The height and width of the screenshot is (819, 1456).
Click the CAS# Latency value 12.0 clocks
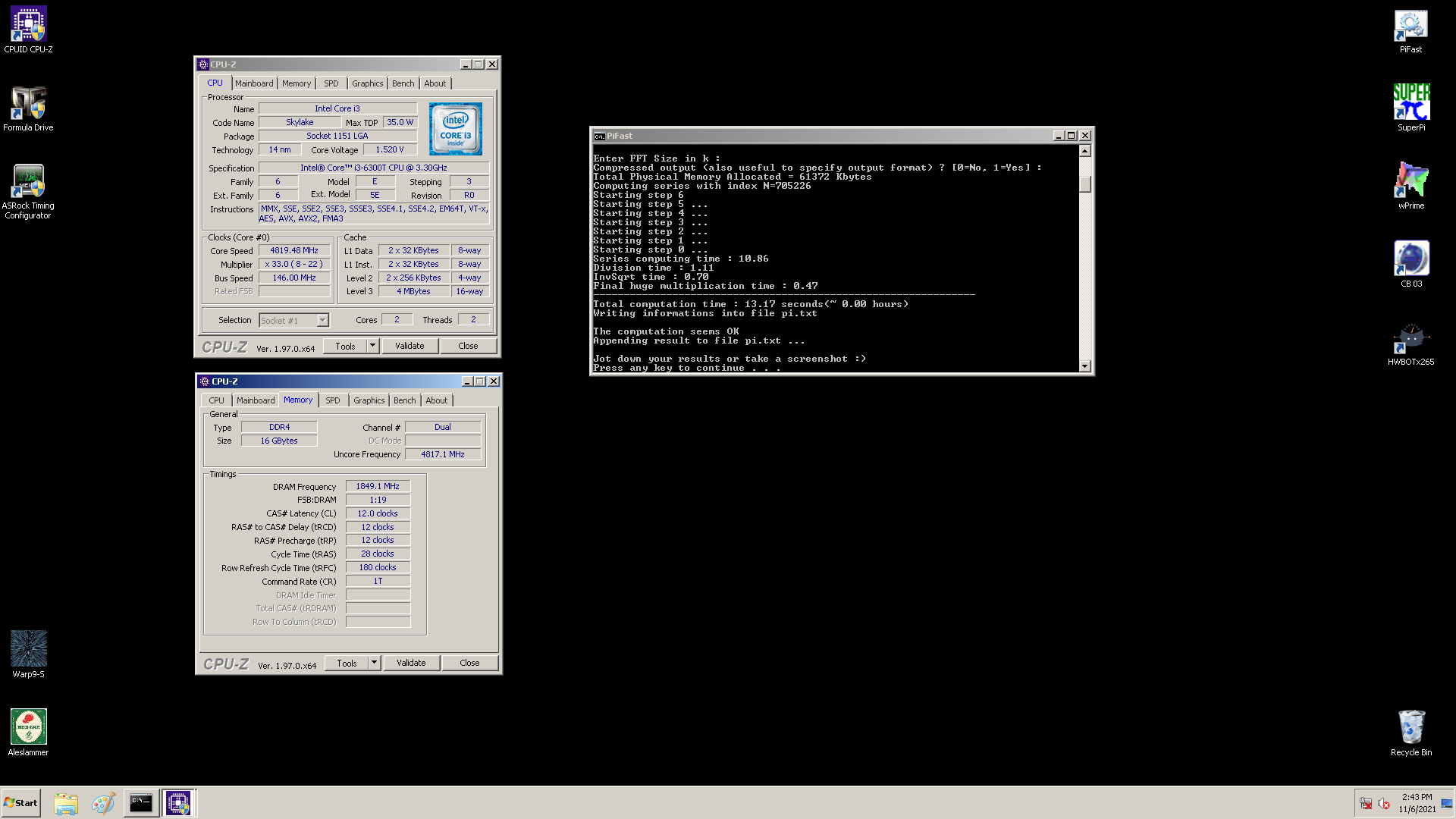pos(378,513)
